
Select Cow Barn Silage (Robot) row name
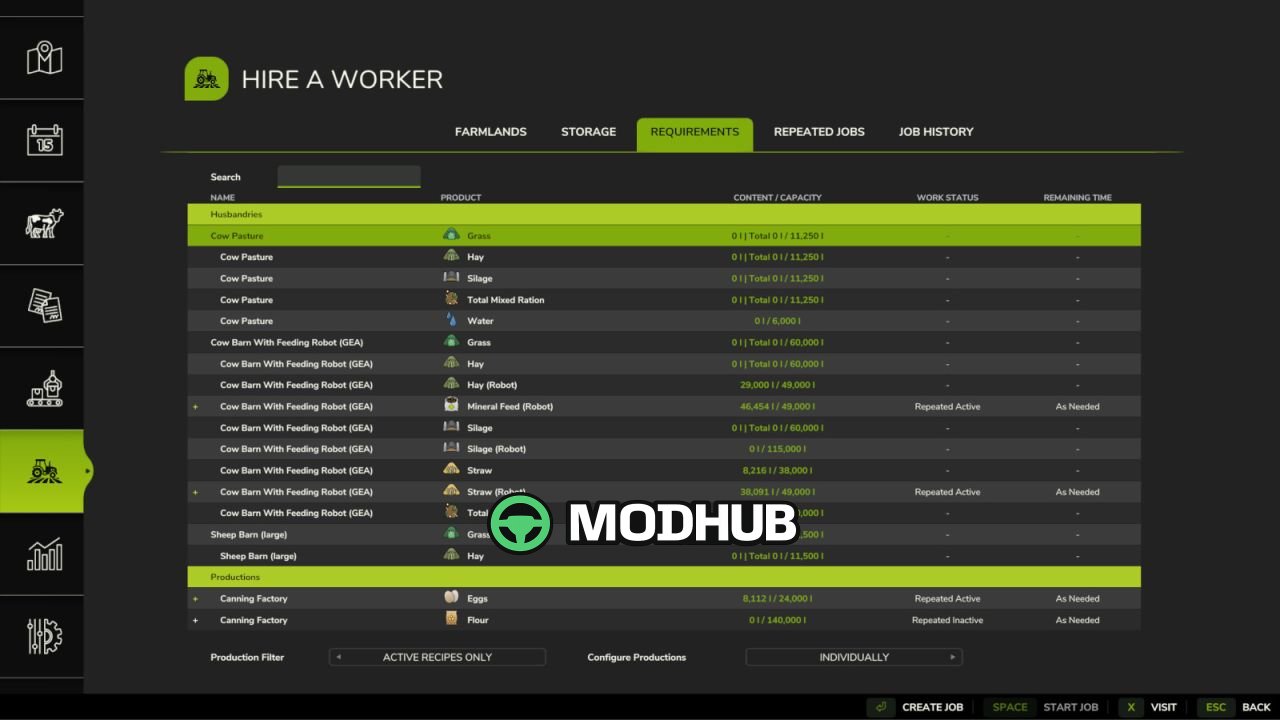coord(296,449)
